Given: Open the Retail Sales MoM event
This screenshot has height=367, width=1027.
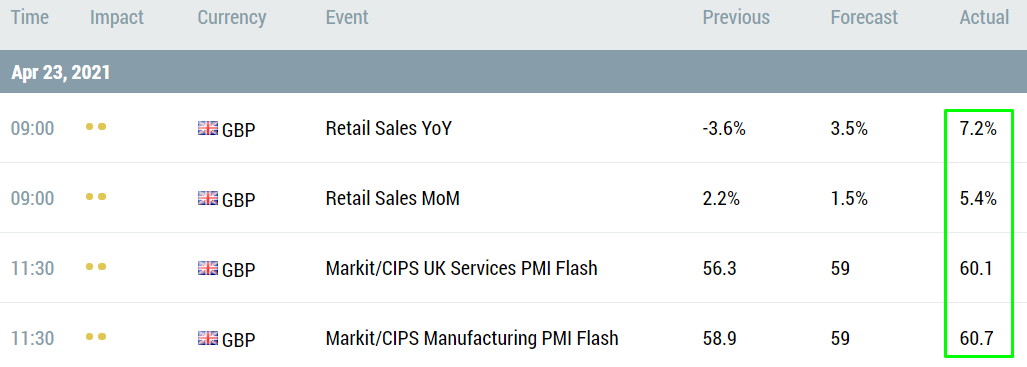Looking at the screenshot, I should pyautogui.click(x=392, y=198).
